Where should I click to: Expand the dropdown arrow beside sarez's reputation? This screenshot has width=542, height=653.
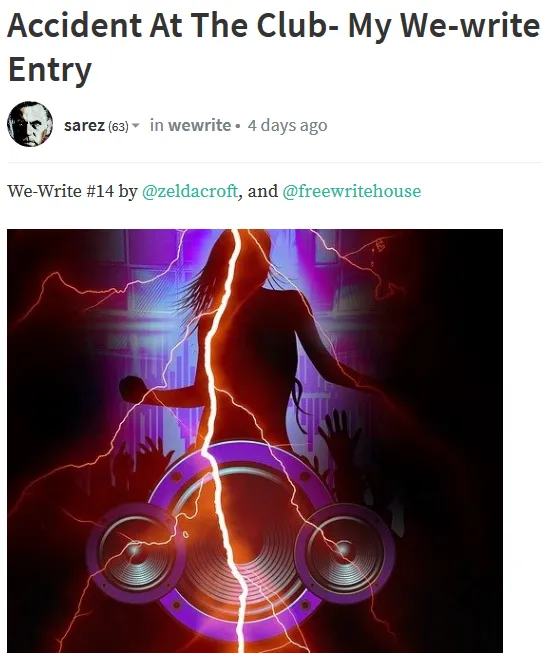135,125
